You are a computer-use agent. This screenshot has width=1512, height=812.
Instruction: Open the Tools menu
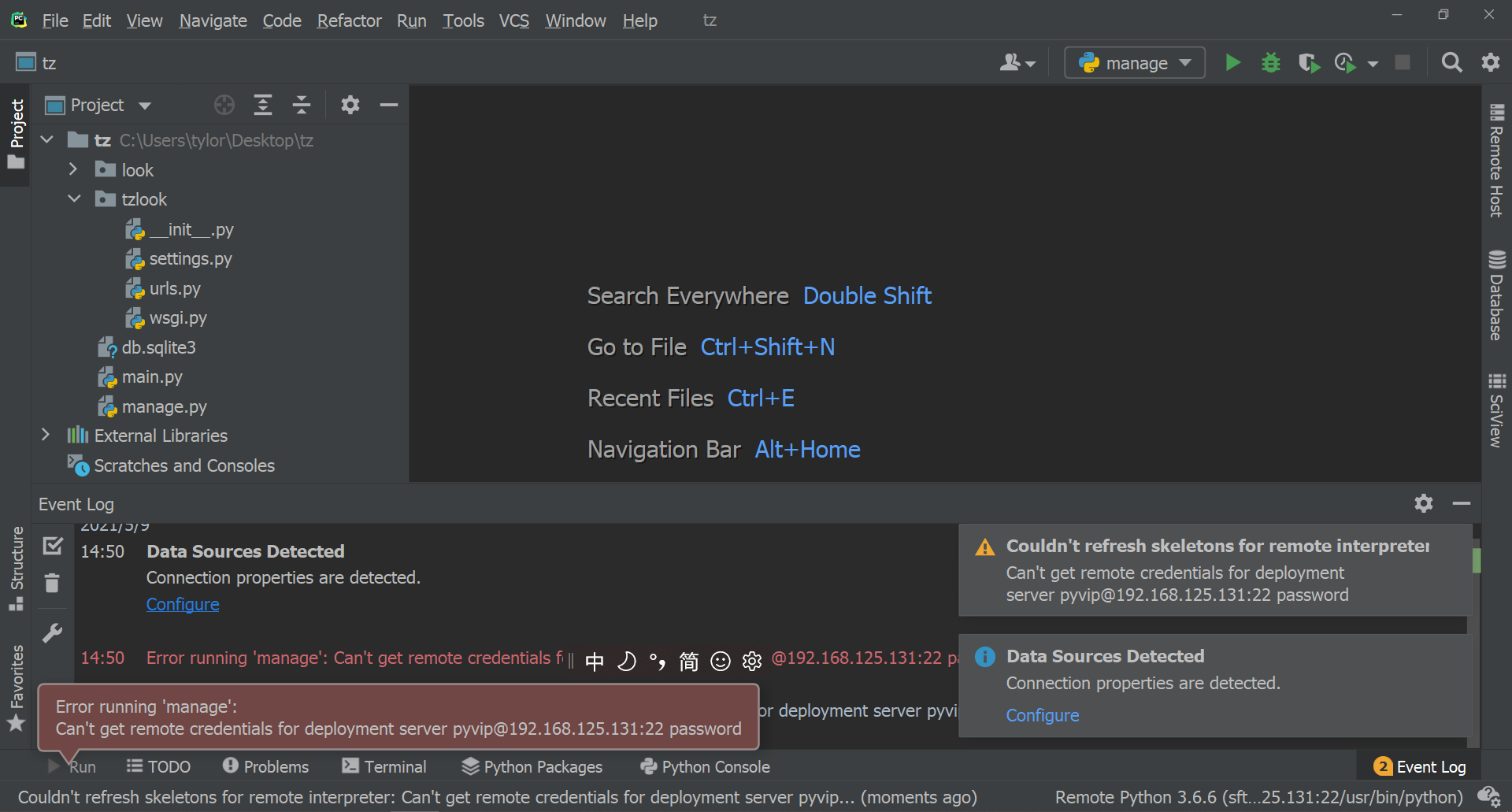(463, 20)
